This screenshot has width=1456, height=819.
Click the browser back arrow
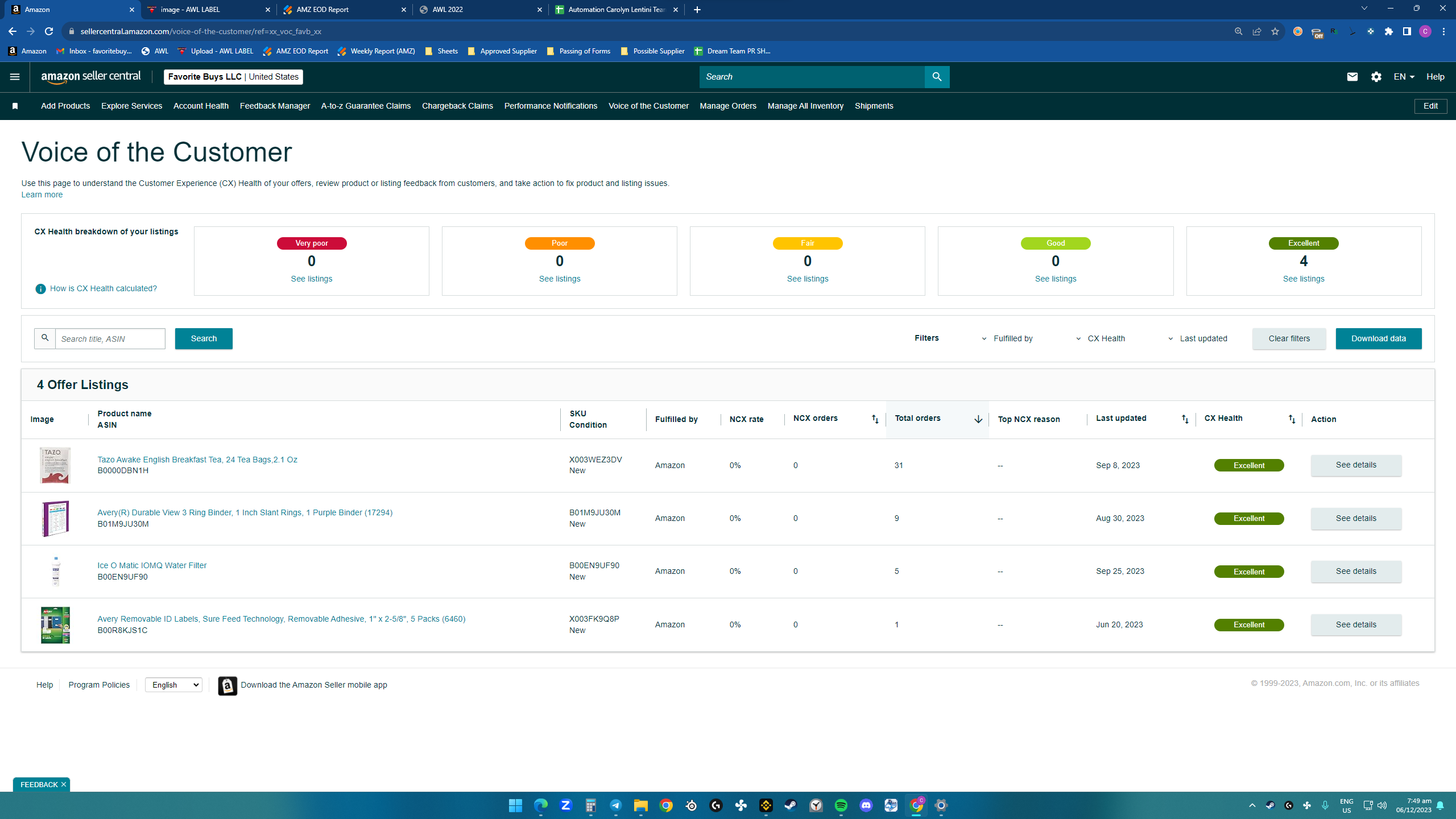13,31
